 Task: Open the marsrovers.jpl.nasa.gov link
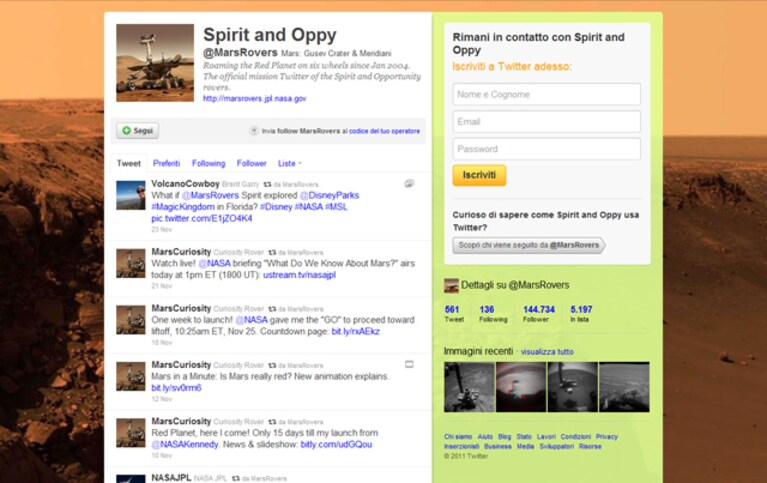pyautogui.click(x=254, y=98)
